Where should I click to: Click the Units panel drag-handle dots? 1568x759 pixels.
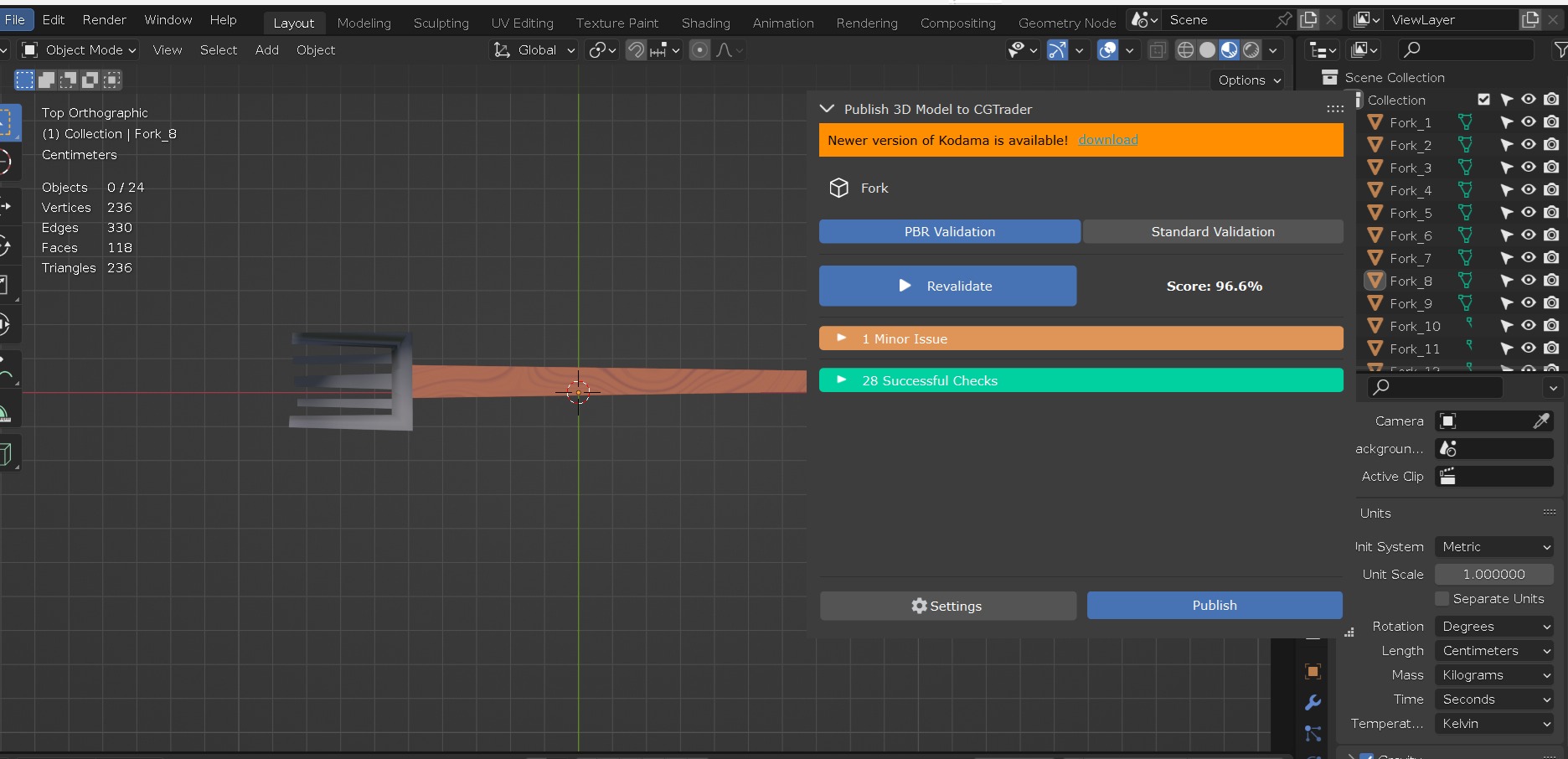coord(1550,512)
